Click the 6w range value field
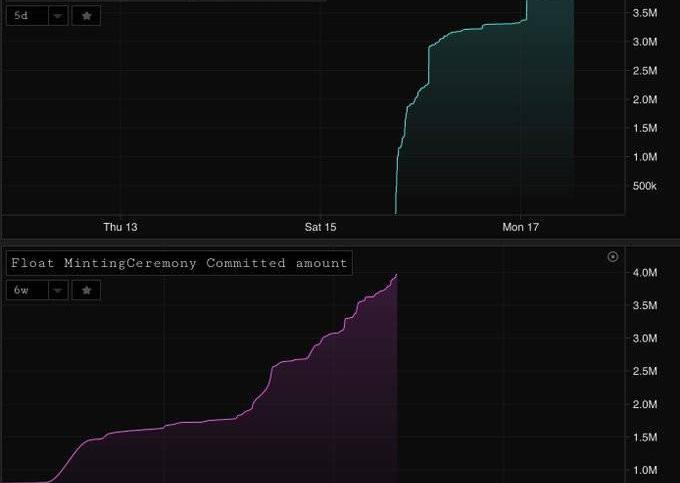The image size is (680, 483). [25, 290]
